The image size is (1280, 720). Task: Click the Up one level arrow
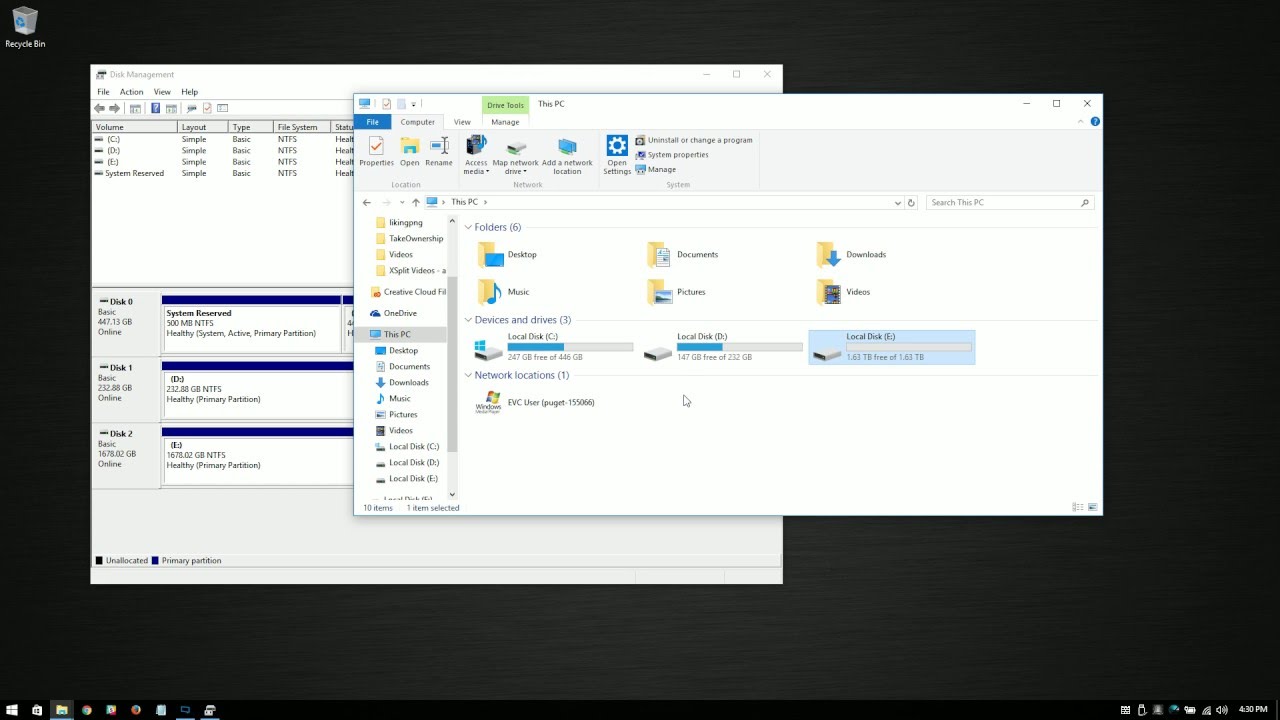[416, 202]
